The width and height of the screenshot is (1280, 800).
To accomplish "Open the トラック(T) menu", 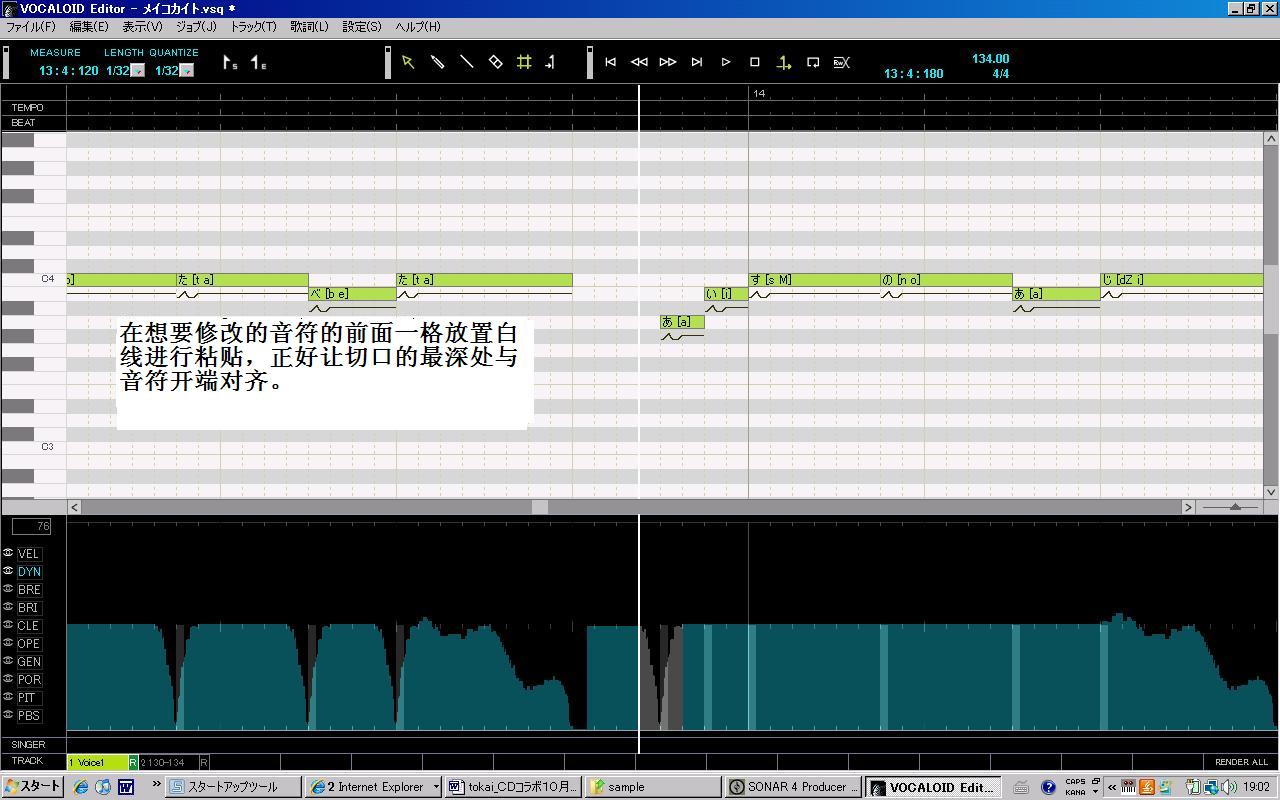I will click(253, 27).
